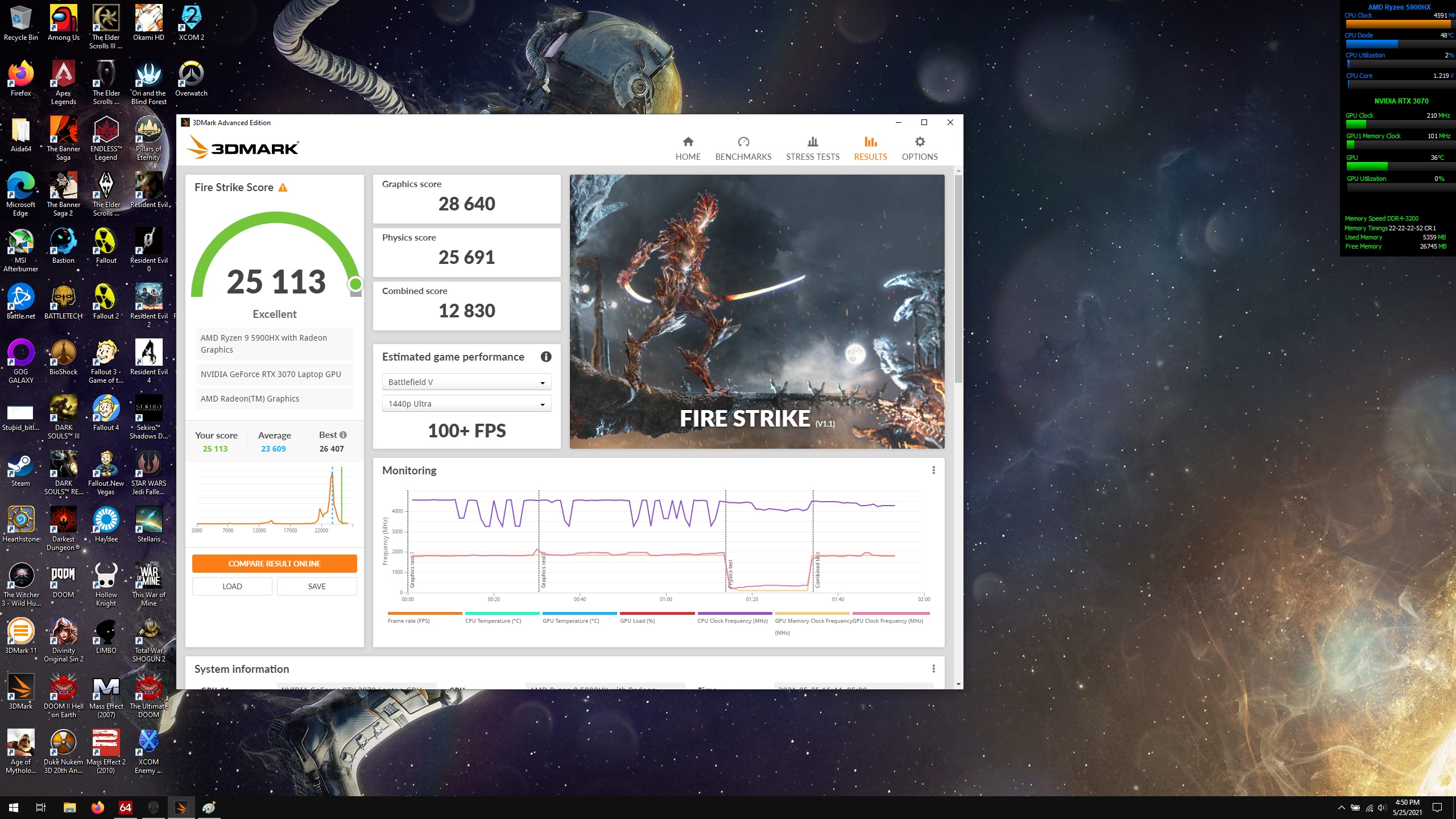1456x819 pixels.
Task: Click the scrollbar down arrow in 3DMark
Action: 959,684
